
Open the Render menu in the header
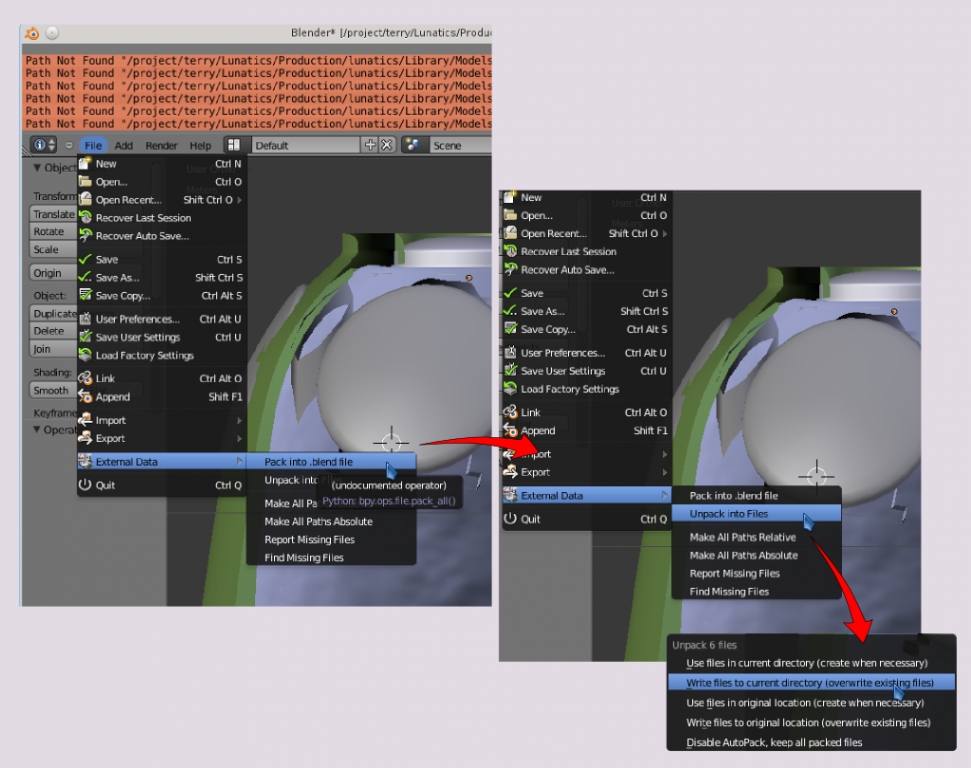(162, 145)
